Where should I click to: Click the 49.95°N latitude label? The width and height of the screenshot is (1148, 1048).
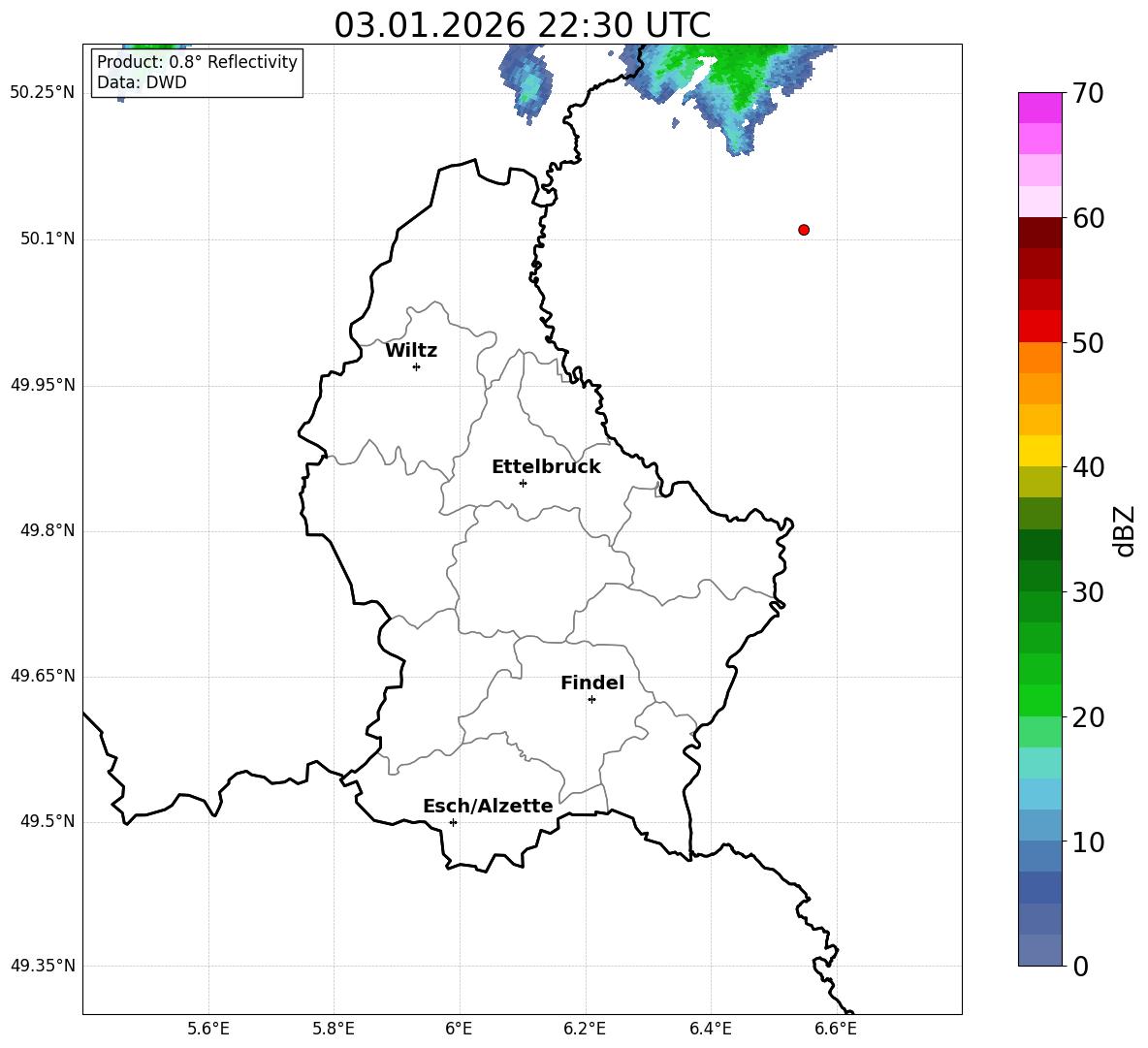[43, 385]
